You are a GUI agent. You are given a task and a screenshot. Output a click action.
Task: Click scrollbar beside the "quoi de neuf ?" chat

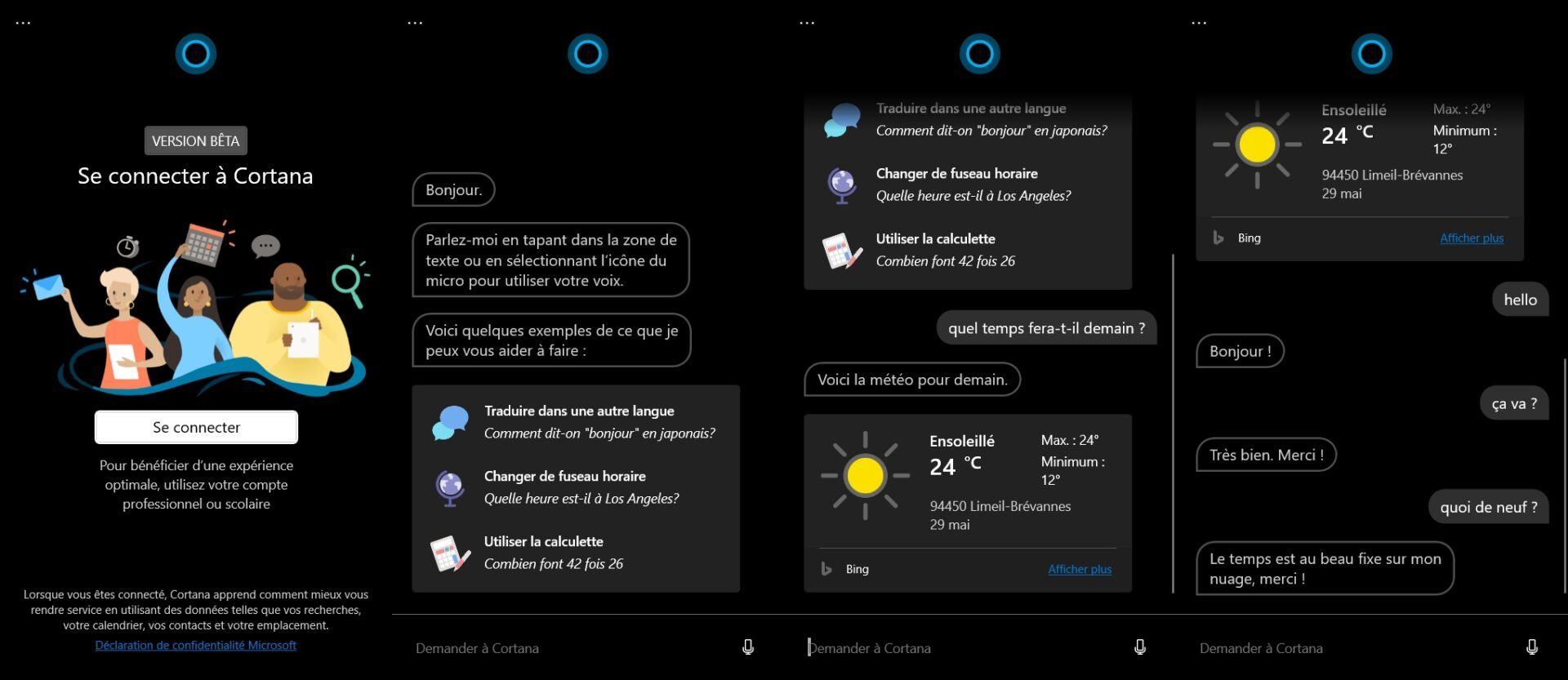tap(1564, 473)
